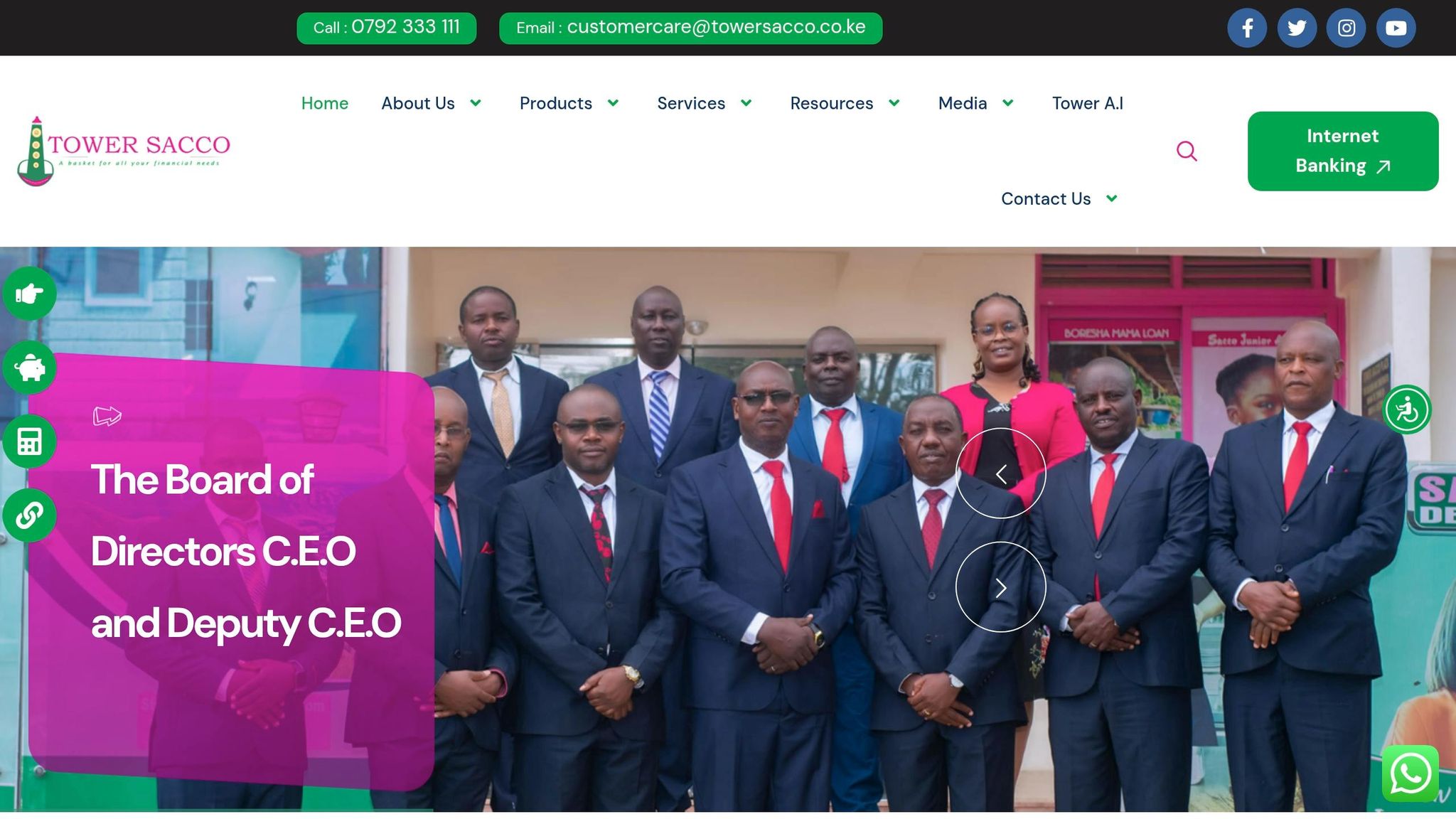This screenshot has width=1456, height=819.
Task: Select the Home menu item
Action: (x=324, y=103)
